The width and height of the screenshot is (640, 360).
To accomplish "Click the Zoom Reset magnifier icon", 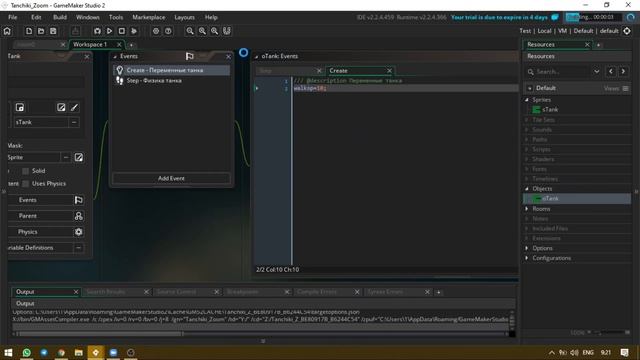I will point(202,31).
